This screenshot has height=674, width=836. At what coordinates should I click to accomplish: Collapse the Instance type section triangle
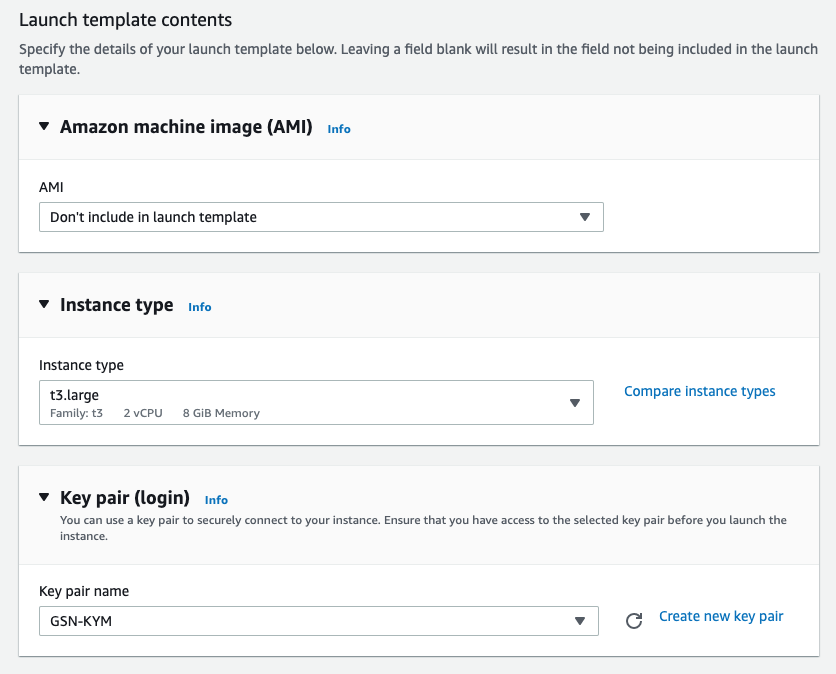coord(44,305)
